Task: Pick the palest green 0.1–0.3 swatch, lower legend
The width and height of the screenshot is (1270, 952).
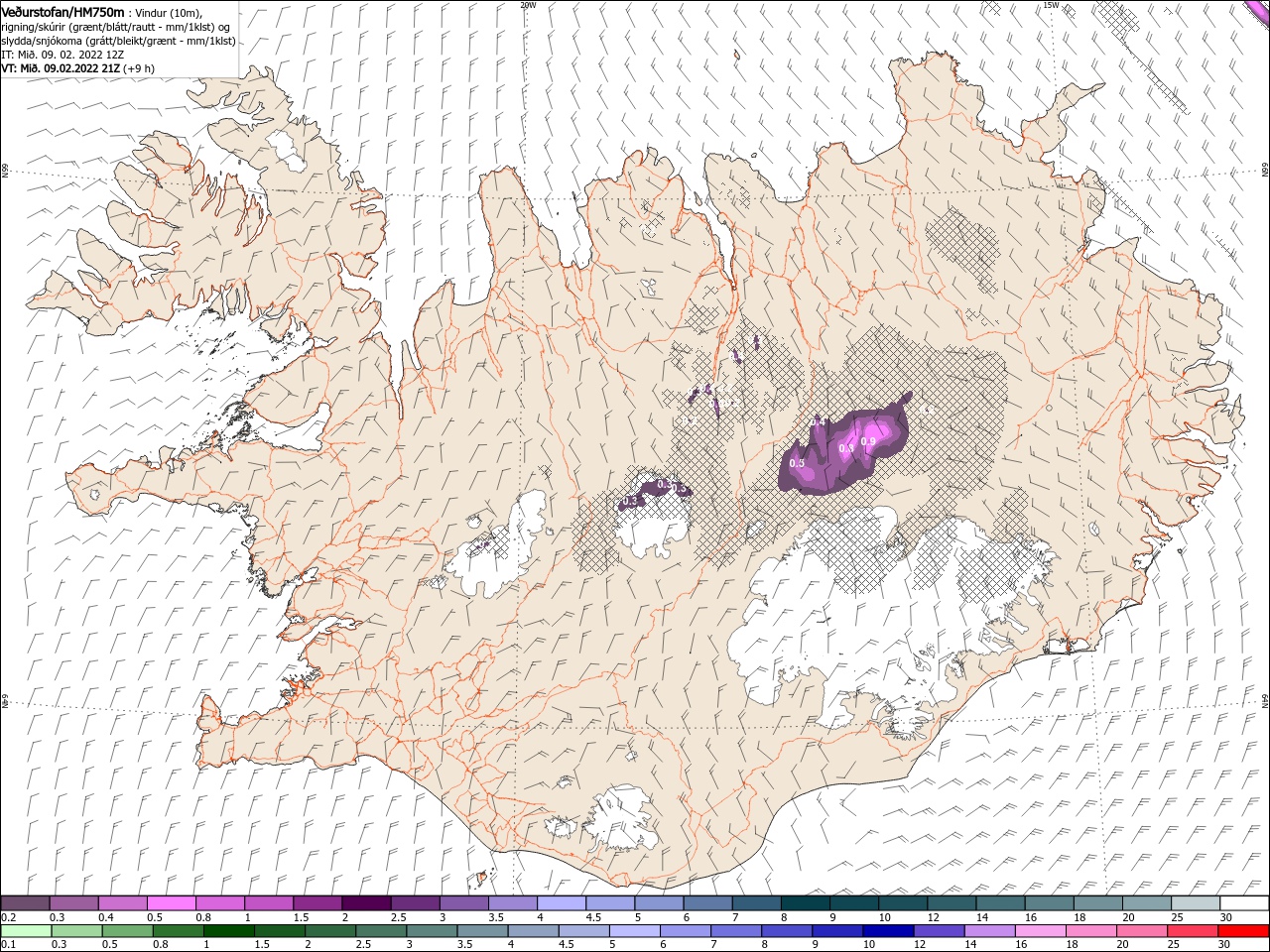Action: pyautogui.click(x=26, y=931)
